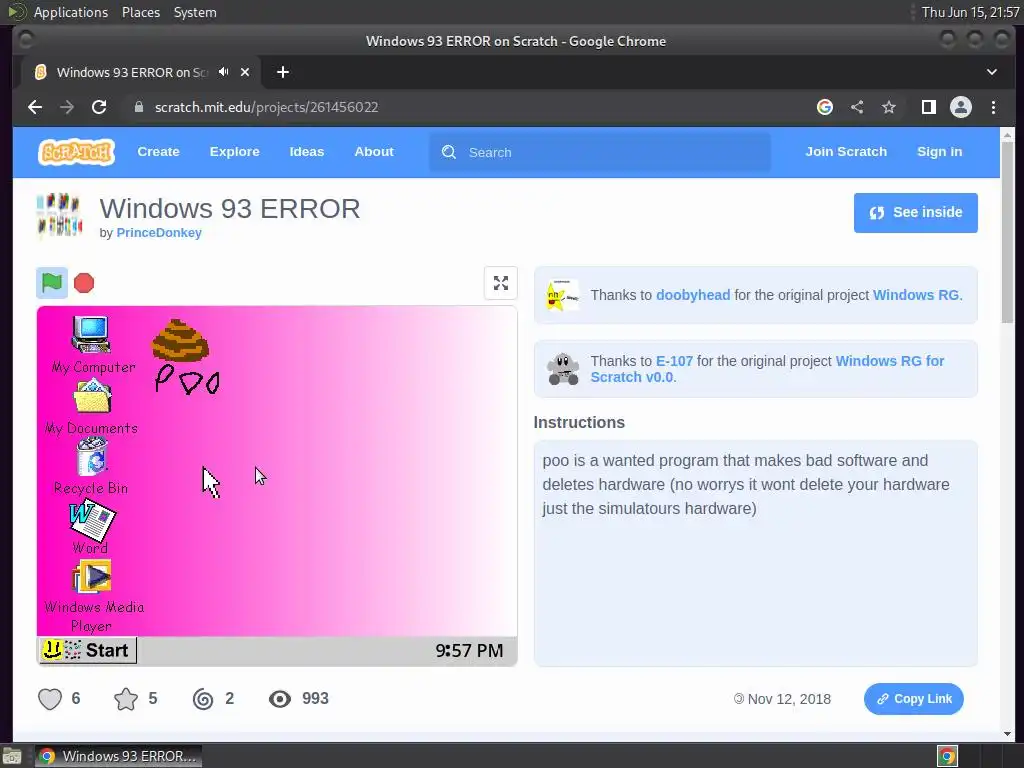Open My Computer icon in the stage
This screenshot has width=1024, height=768.
tap(91, 335)
